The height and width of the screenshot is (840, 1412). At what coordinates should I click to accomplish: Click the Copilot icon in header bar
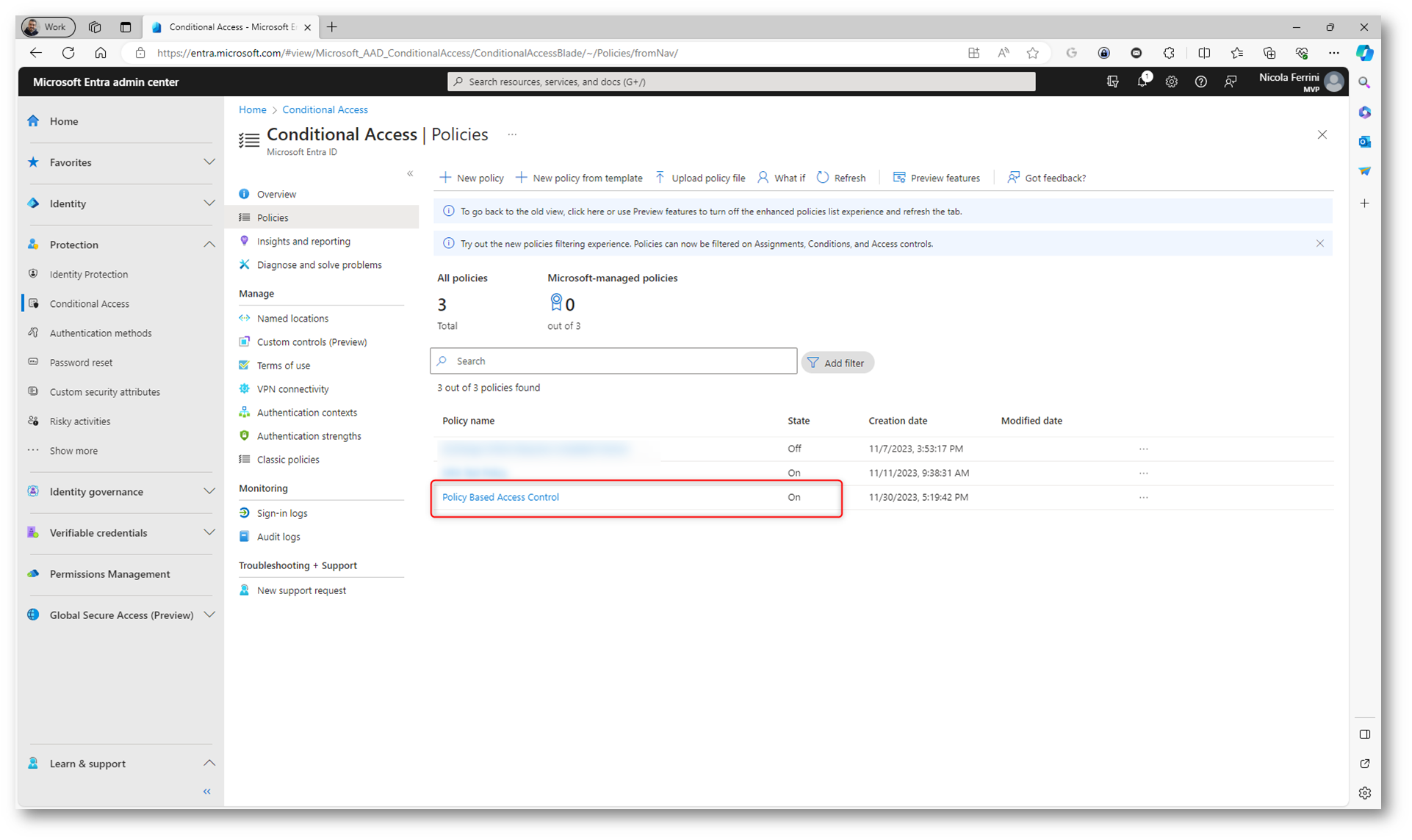click(x=1113, y=82)
